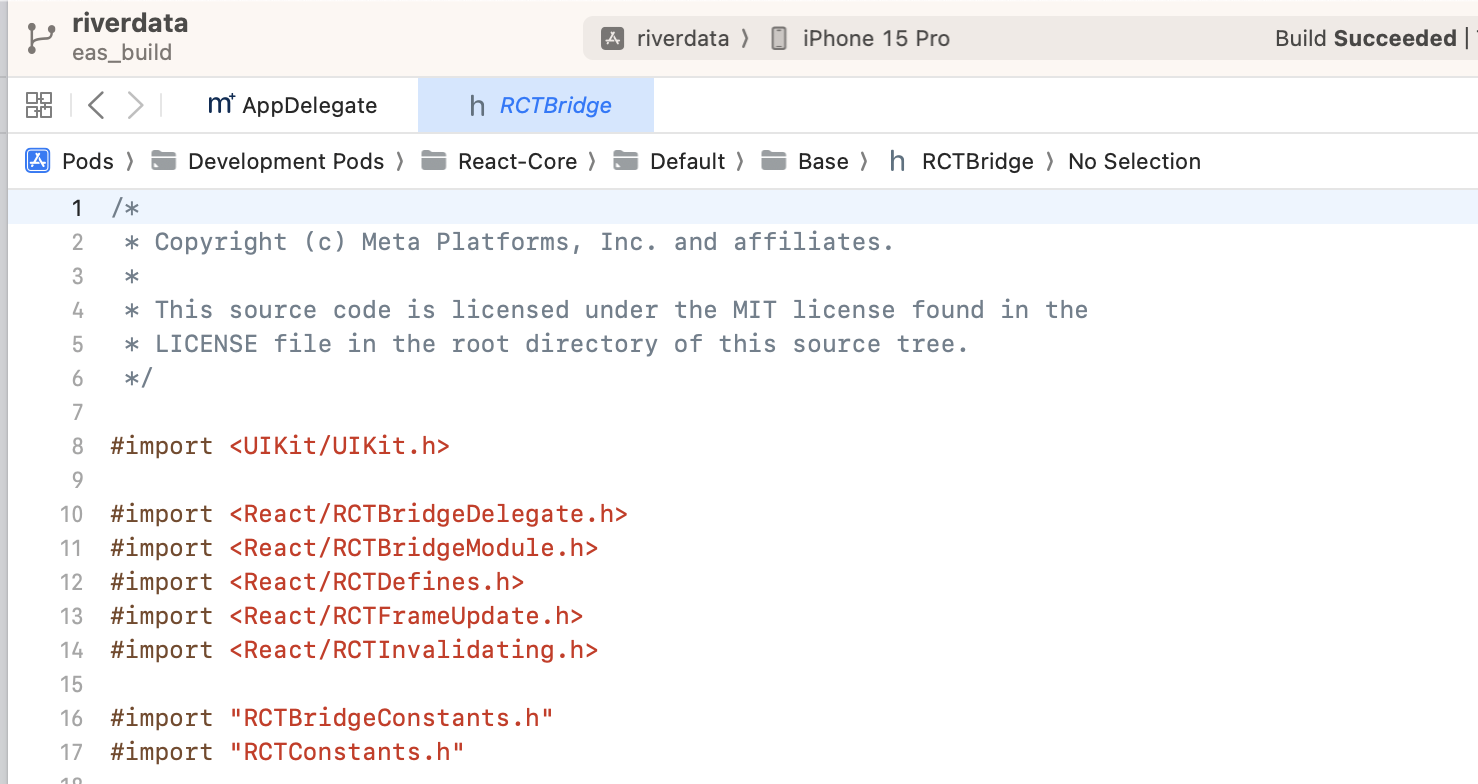Open the No Selection jump bar menu
This screenshot has height=784, width=1478.
[x=1134, y=161]
